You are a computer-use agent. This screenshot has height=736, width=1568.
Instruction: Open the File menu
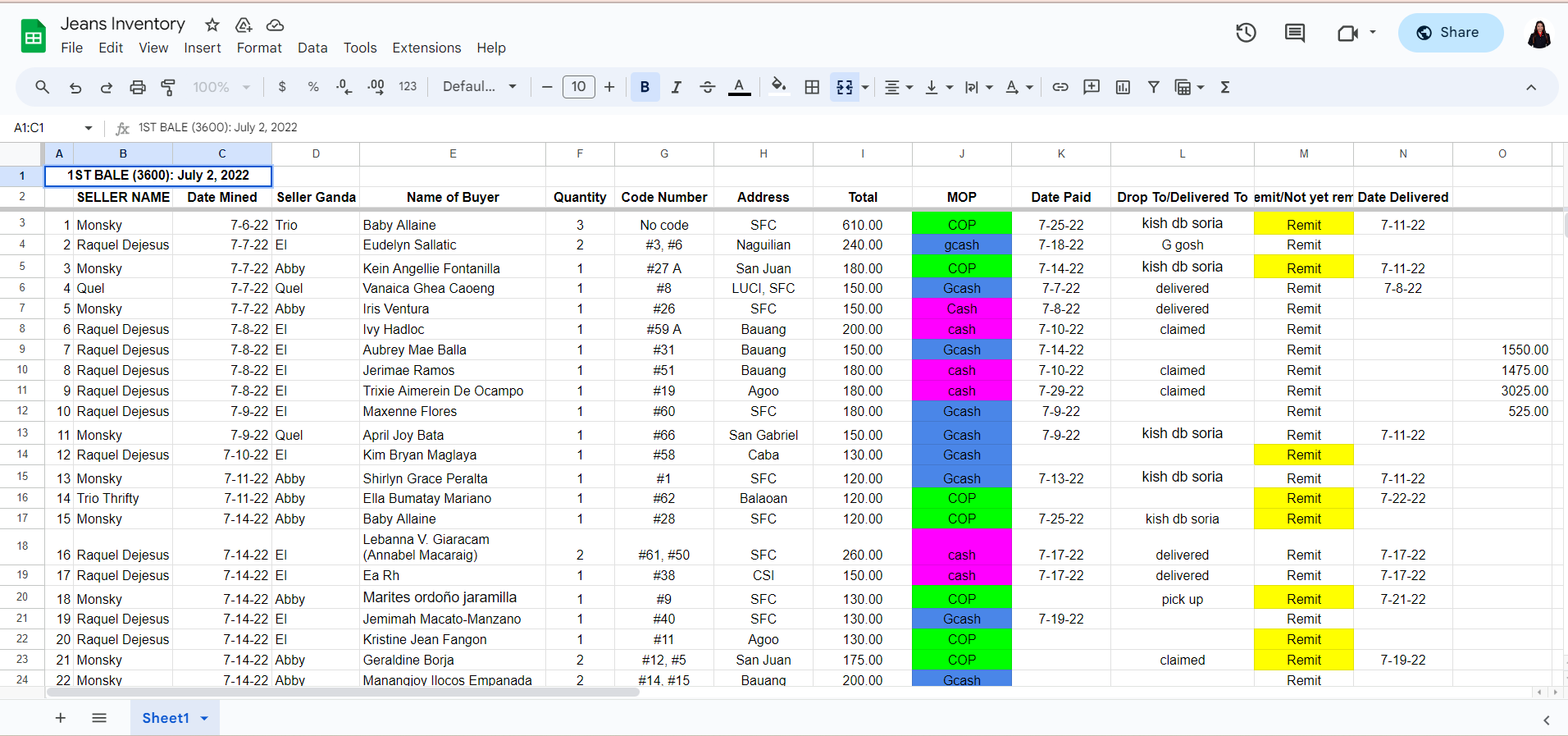tap(71, 48)
